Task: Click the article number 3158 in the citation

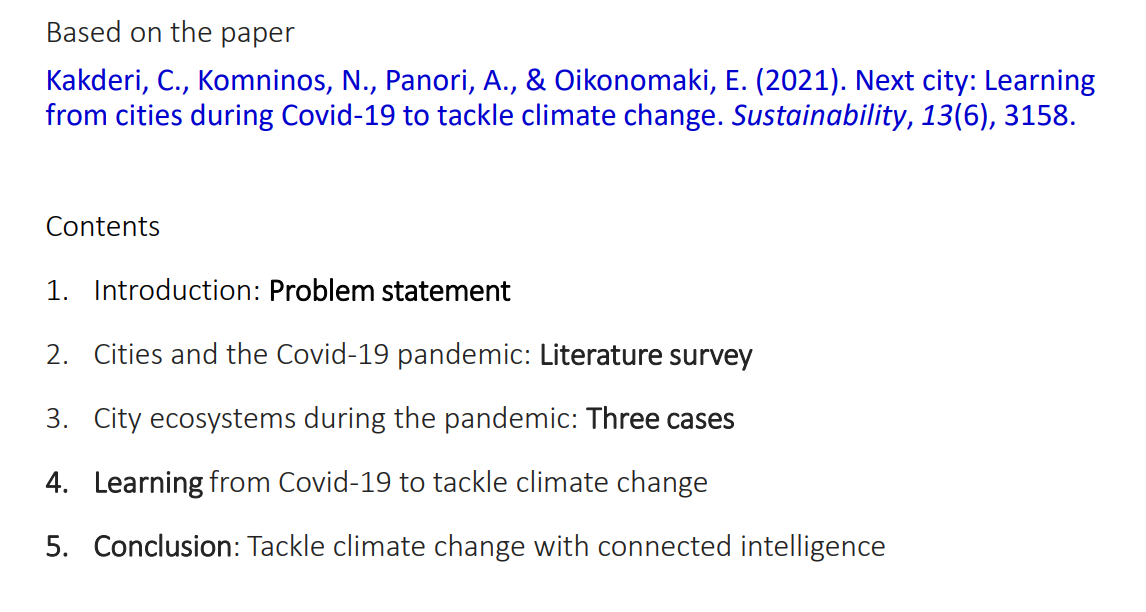Action: coord(1037,116)
